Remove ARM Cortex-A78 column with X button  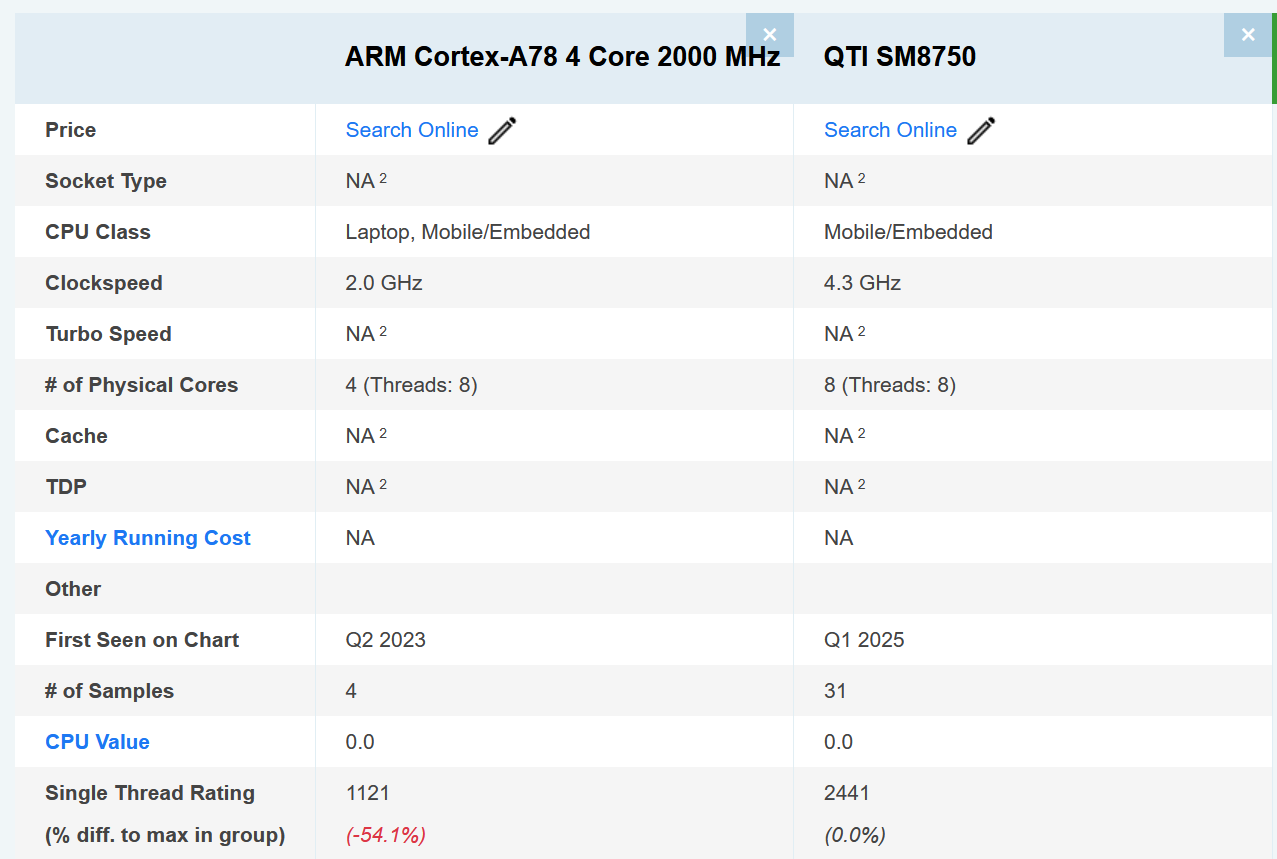tap(769, 35)
